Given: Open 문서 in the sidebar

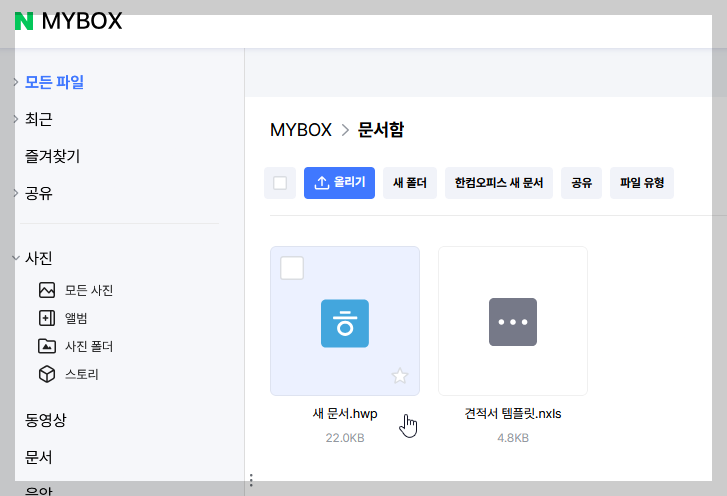Looking at the screenshot, I should tap(38, 457).
